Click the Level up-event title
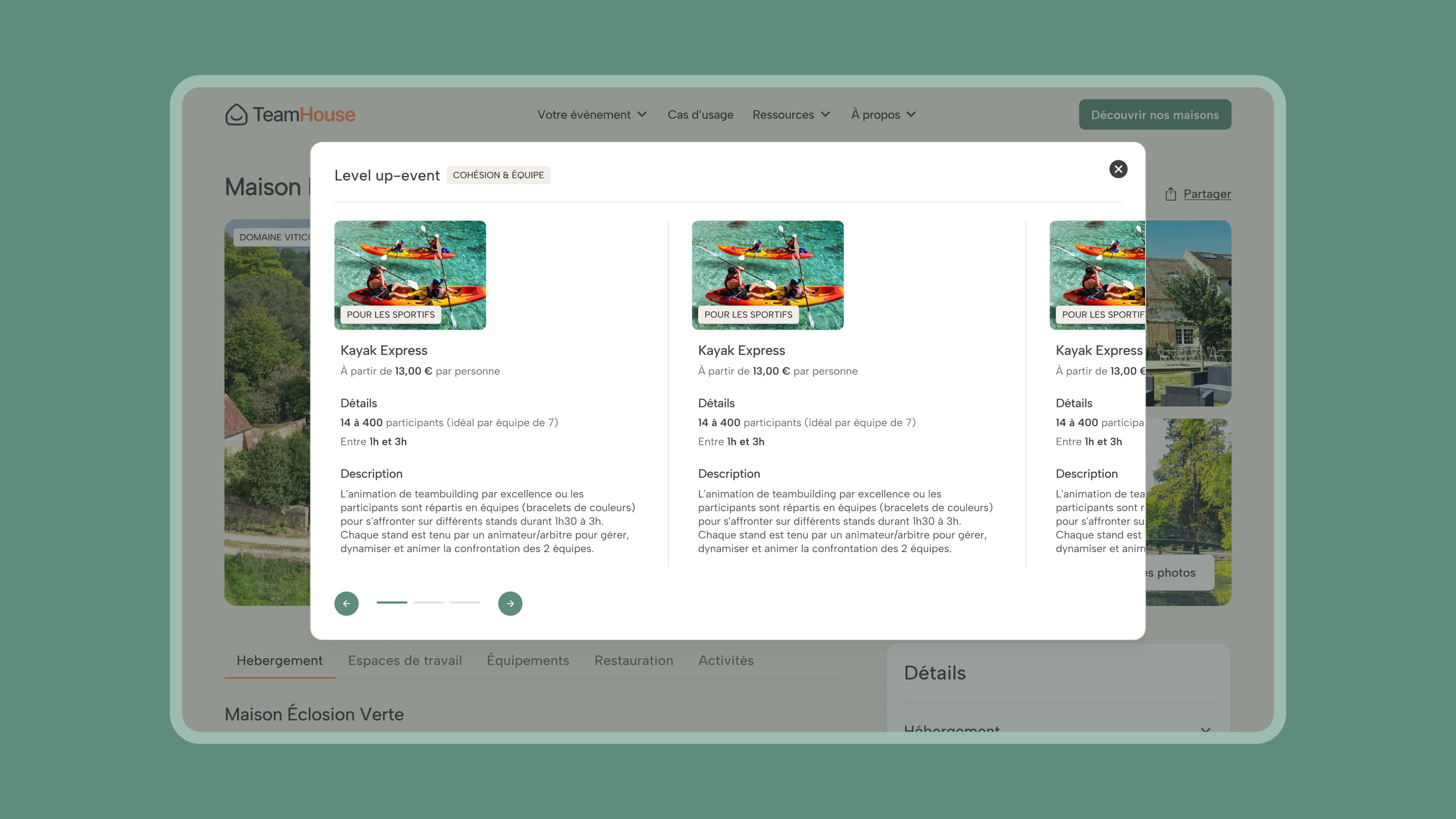The image size is (1456, 819). pyautogui.click(x=387, y=175)
